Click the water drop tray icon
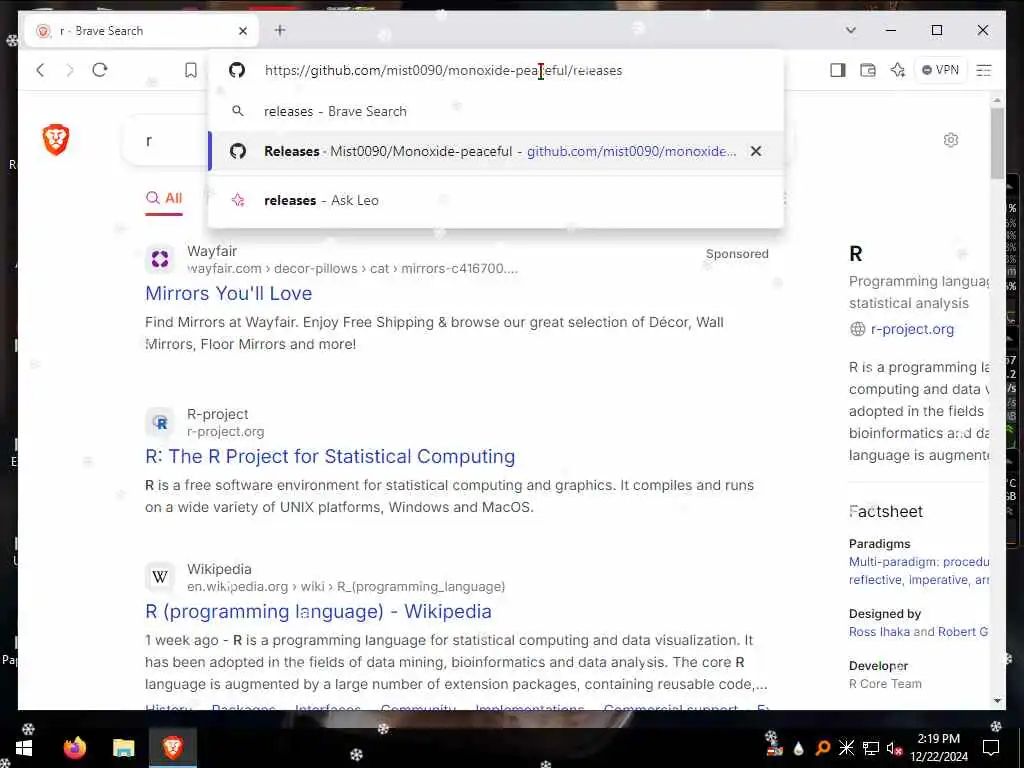1024x768 pixels. [x=799, y=748]
